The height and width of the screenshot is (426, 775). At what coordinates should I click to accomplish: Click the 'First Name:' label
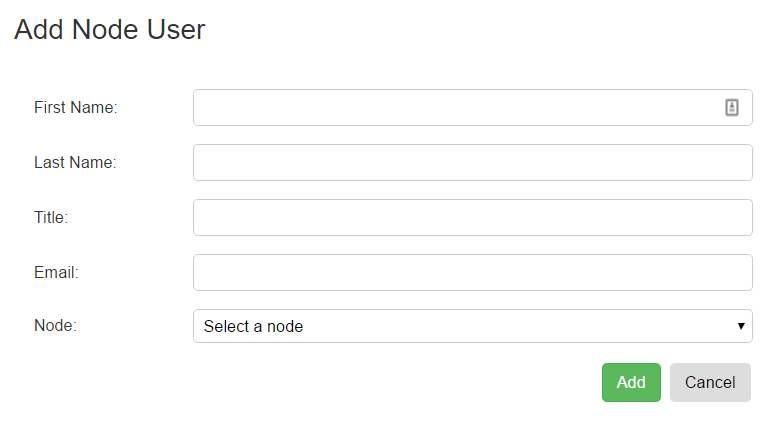76,107
